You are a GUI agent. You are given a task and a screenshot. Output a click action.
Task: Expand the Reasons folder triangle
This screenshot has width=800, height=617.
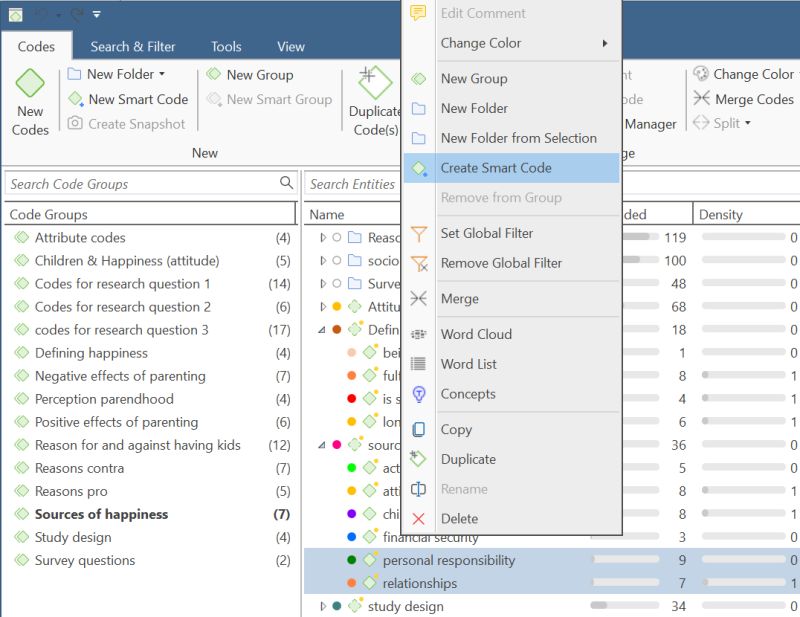pos(323,237)
